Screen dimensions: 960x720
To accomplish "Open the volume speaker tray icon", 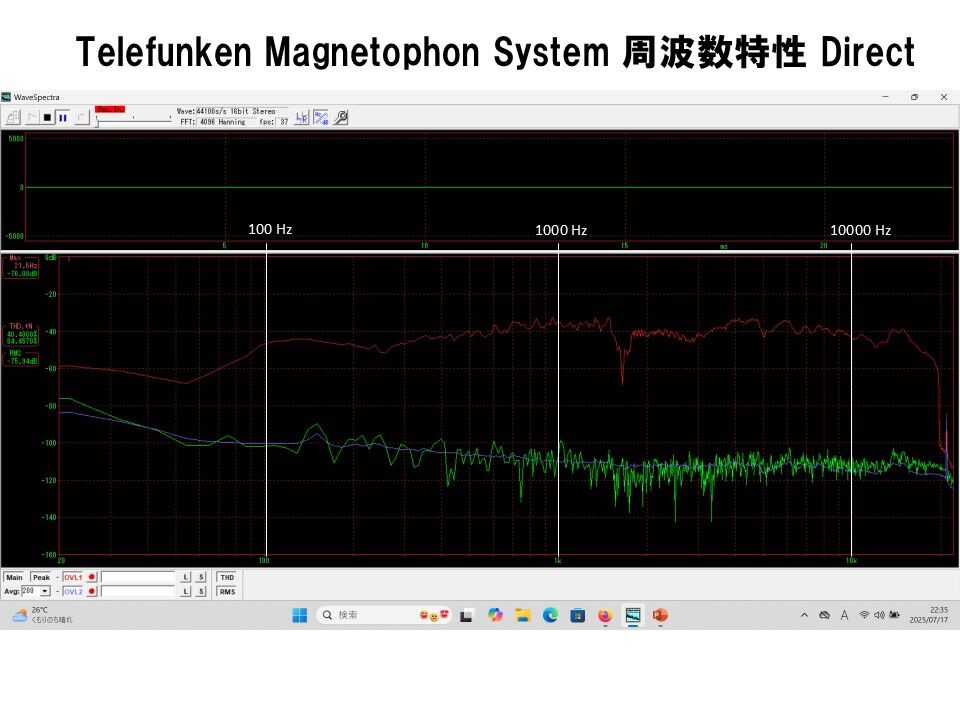I will [879, 615].
